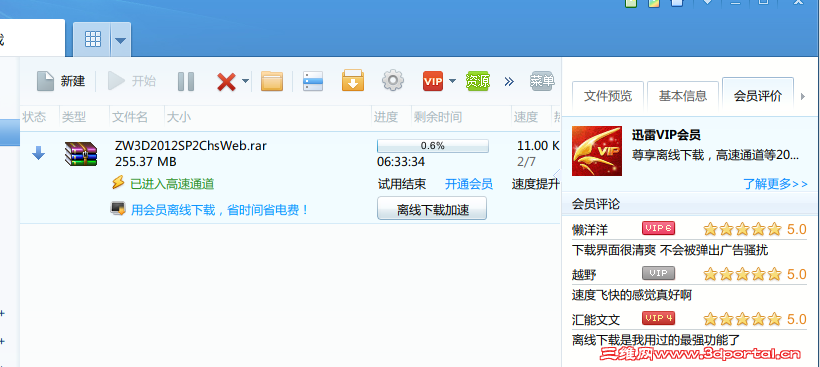Click 已进入高速通道 green text
The width and height of the screenshot is (820, 367).
point(172,184)
